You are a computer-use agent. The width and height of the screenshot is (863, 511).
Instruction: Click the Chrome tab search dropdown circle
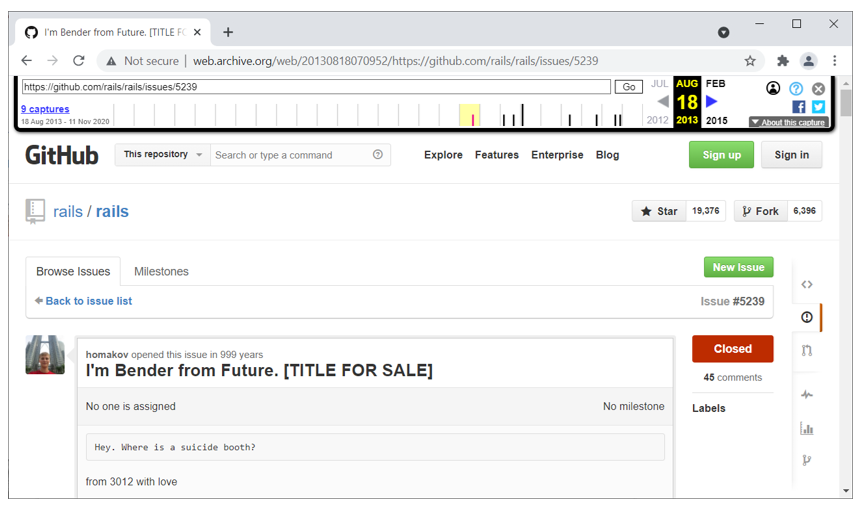(724, 32)
